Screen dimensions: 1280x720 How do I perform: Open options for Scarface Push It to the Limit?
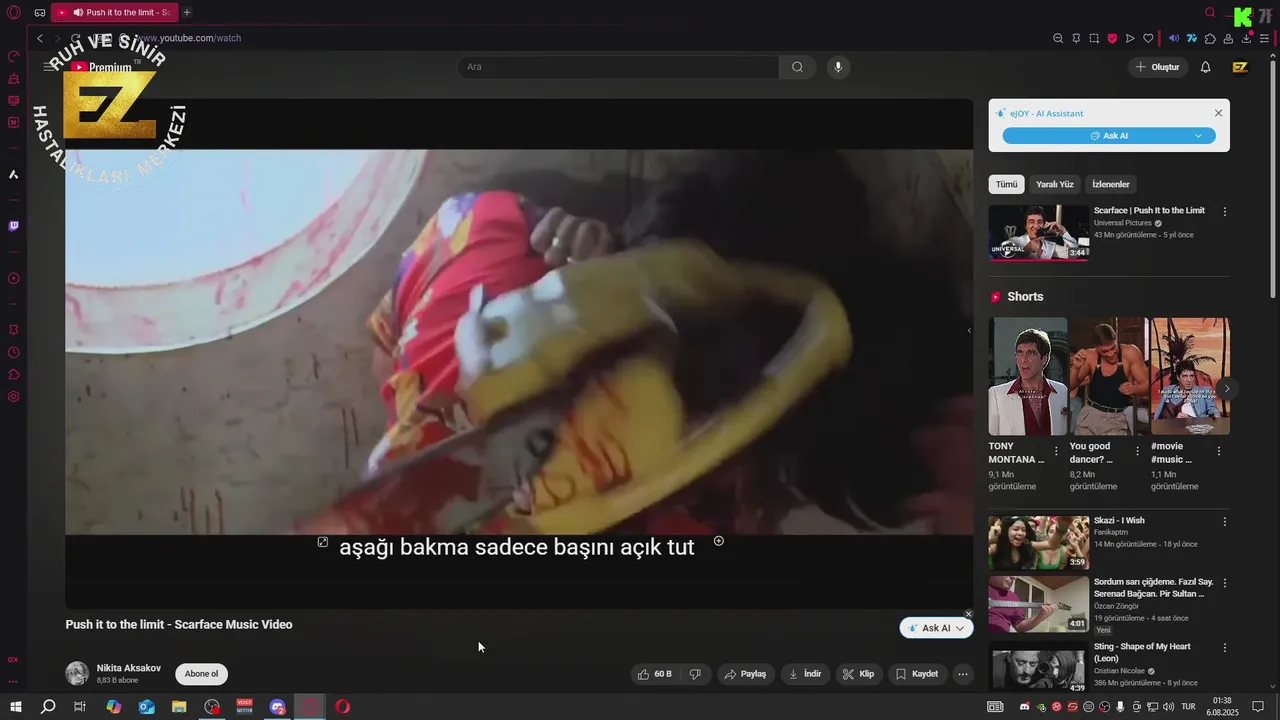coord(1225,212)
